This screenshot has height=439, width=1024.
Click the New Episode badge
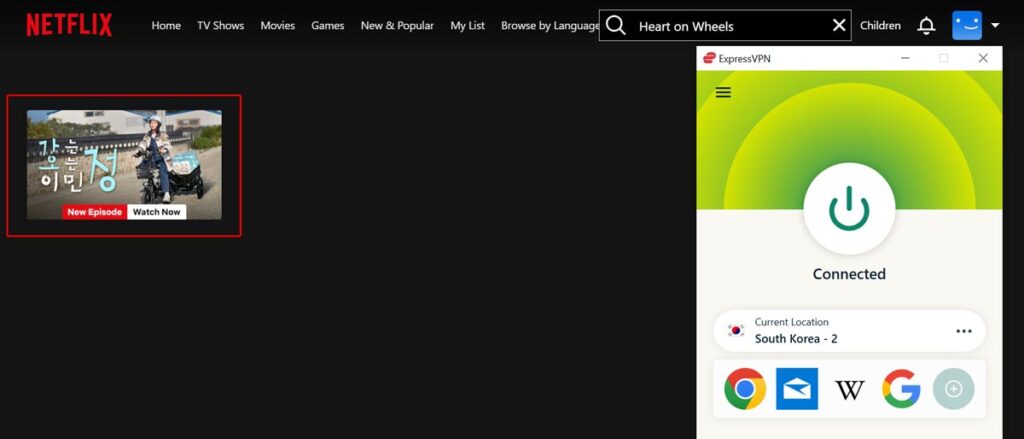point(95,212)
